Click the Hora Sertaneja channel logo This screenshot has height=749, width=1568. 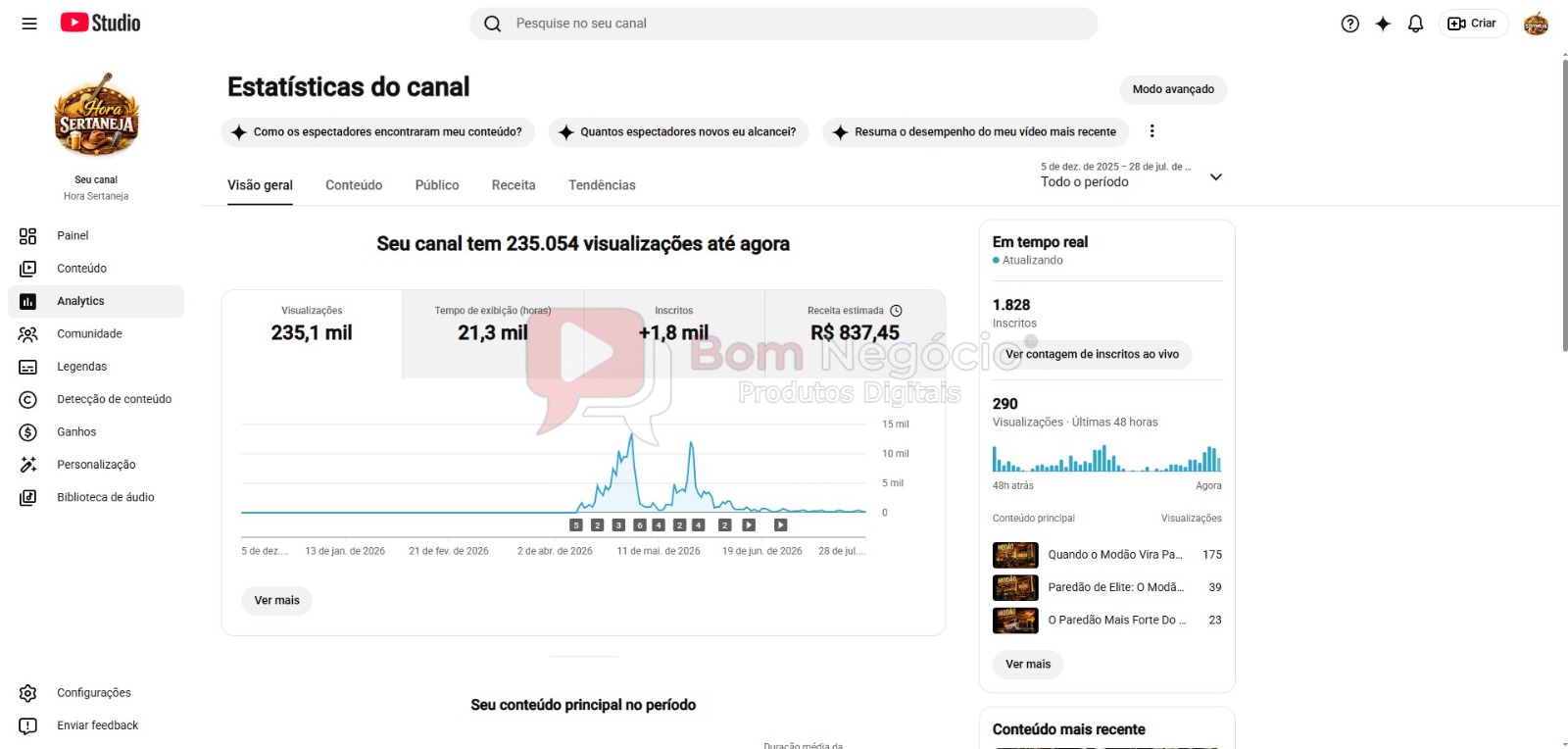point(96,116)
